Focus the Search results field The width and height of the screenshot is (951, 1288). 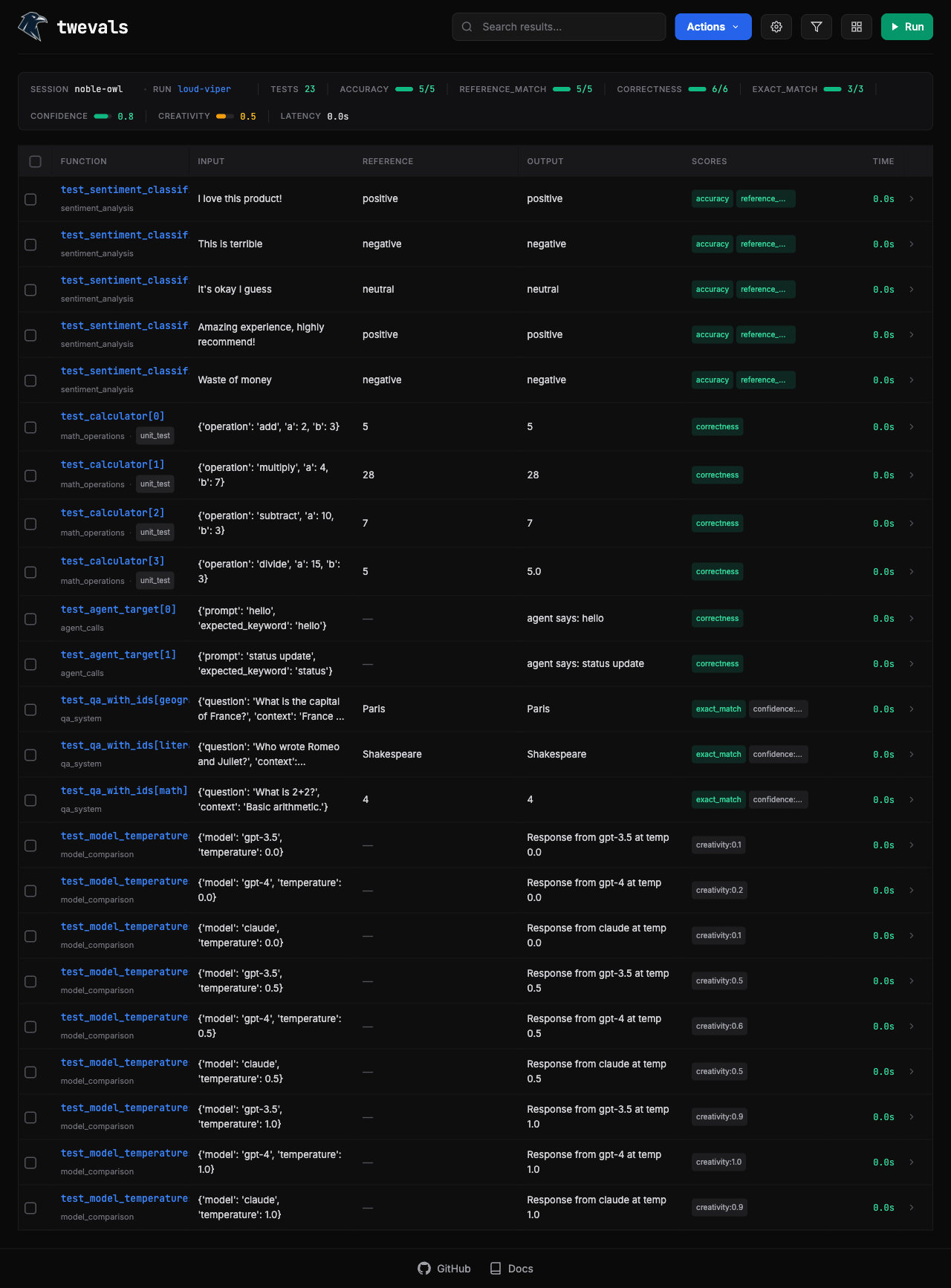coord(559,27)
